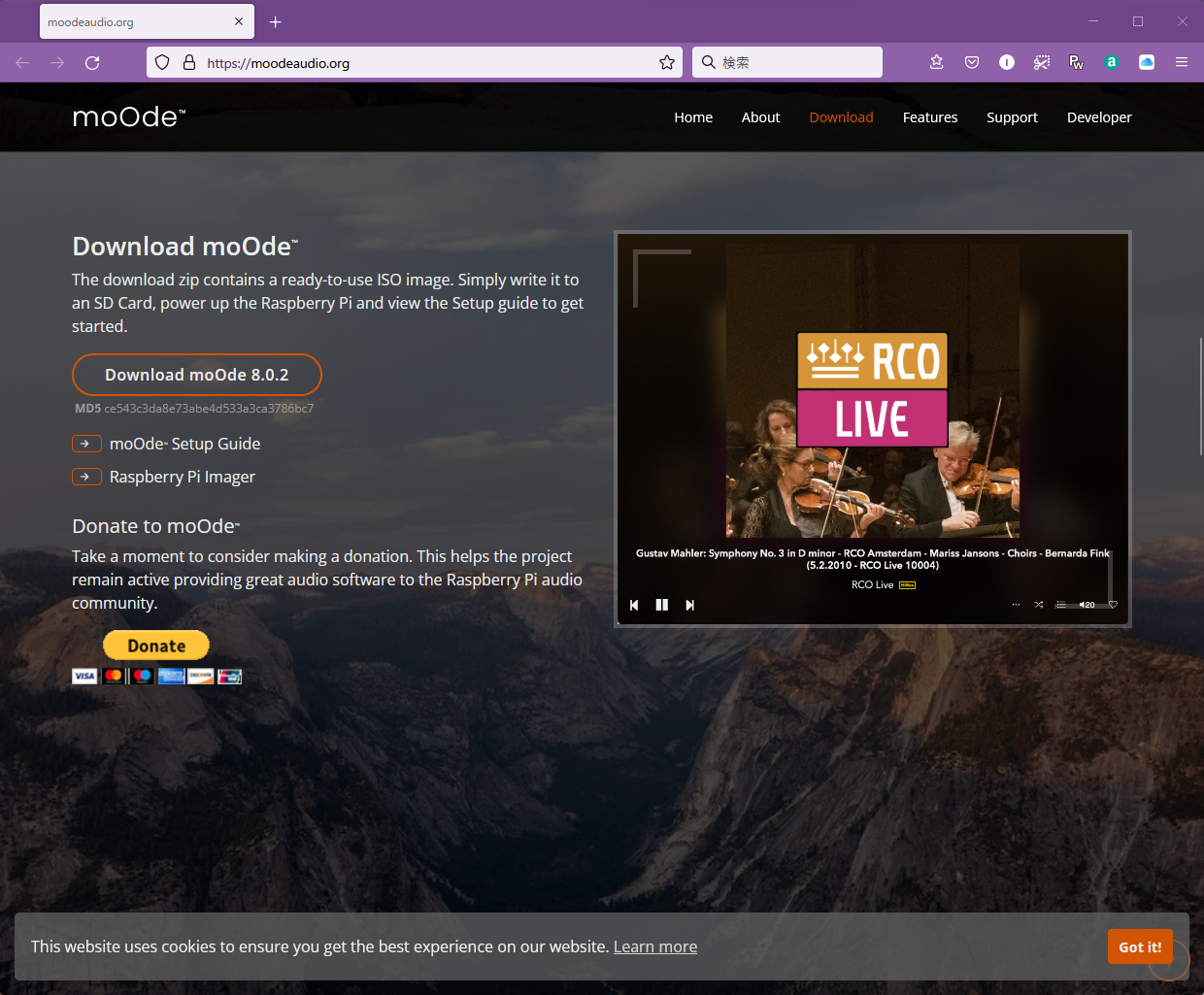Viewport: 1204px width, 995px height.
Task: Open the three-dots menu in player
Action: click(x=1016, y=605)
